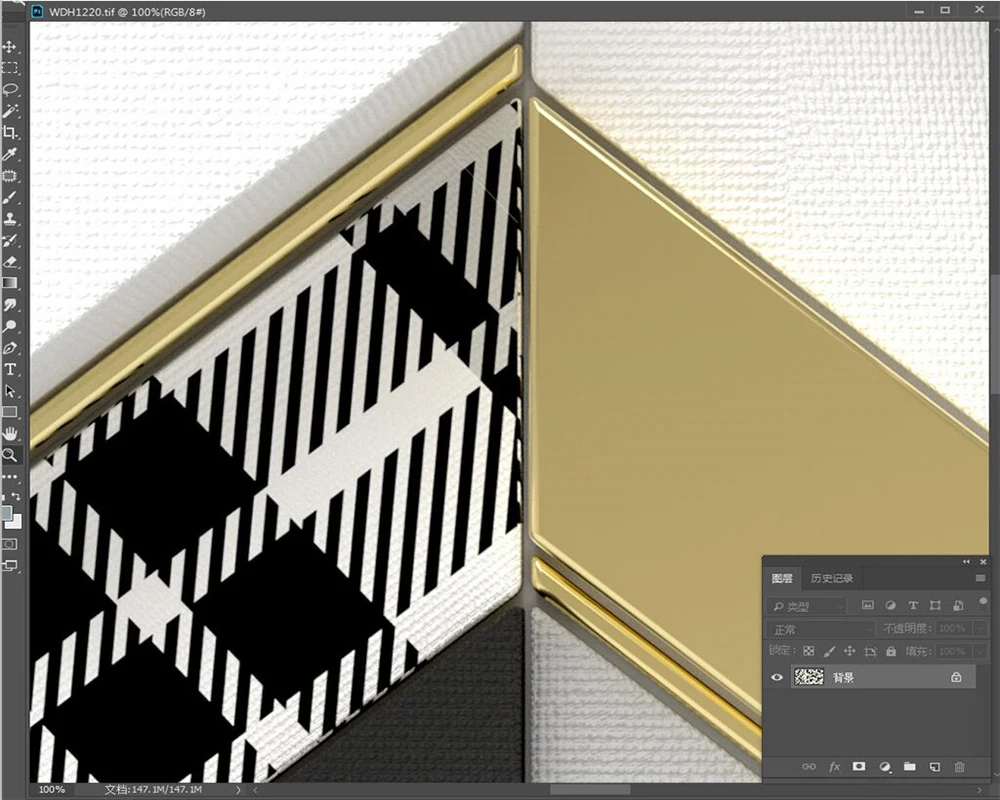Select the Crop tool

10,133
